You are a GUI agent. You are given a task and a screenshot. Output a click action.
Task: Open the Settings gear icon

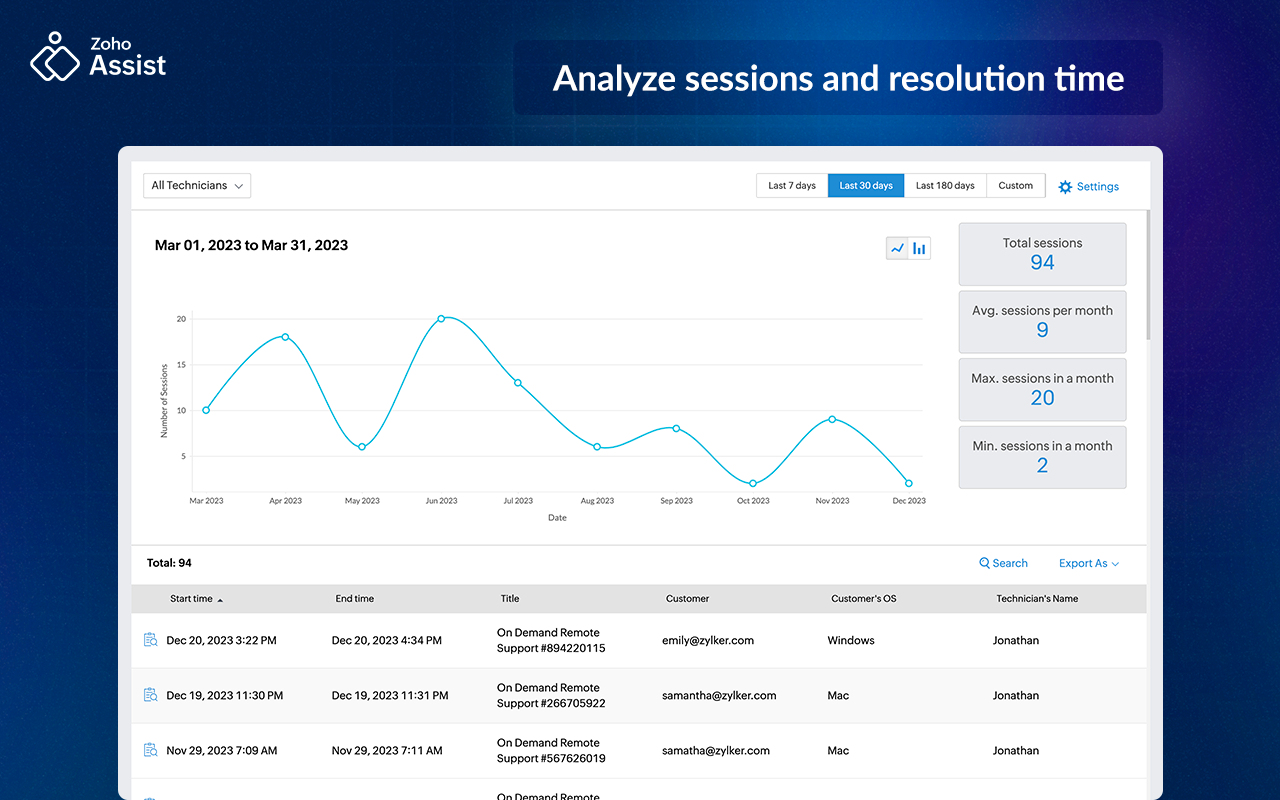[1065, 187]
